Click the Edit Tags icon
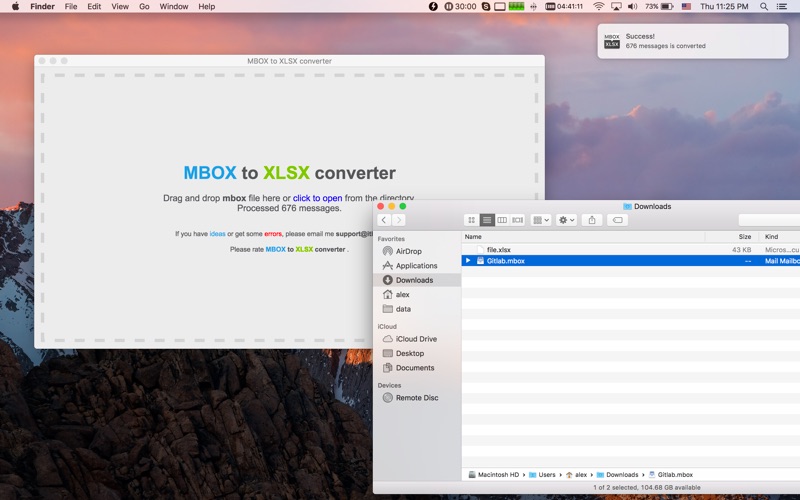 (617, 220)
